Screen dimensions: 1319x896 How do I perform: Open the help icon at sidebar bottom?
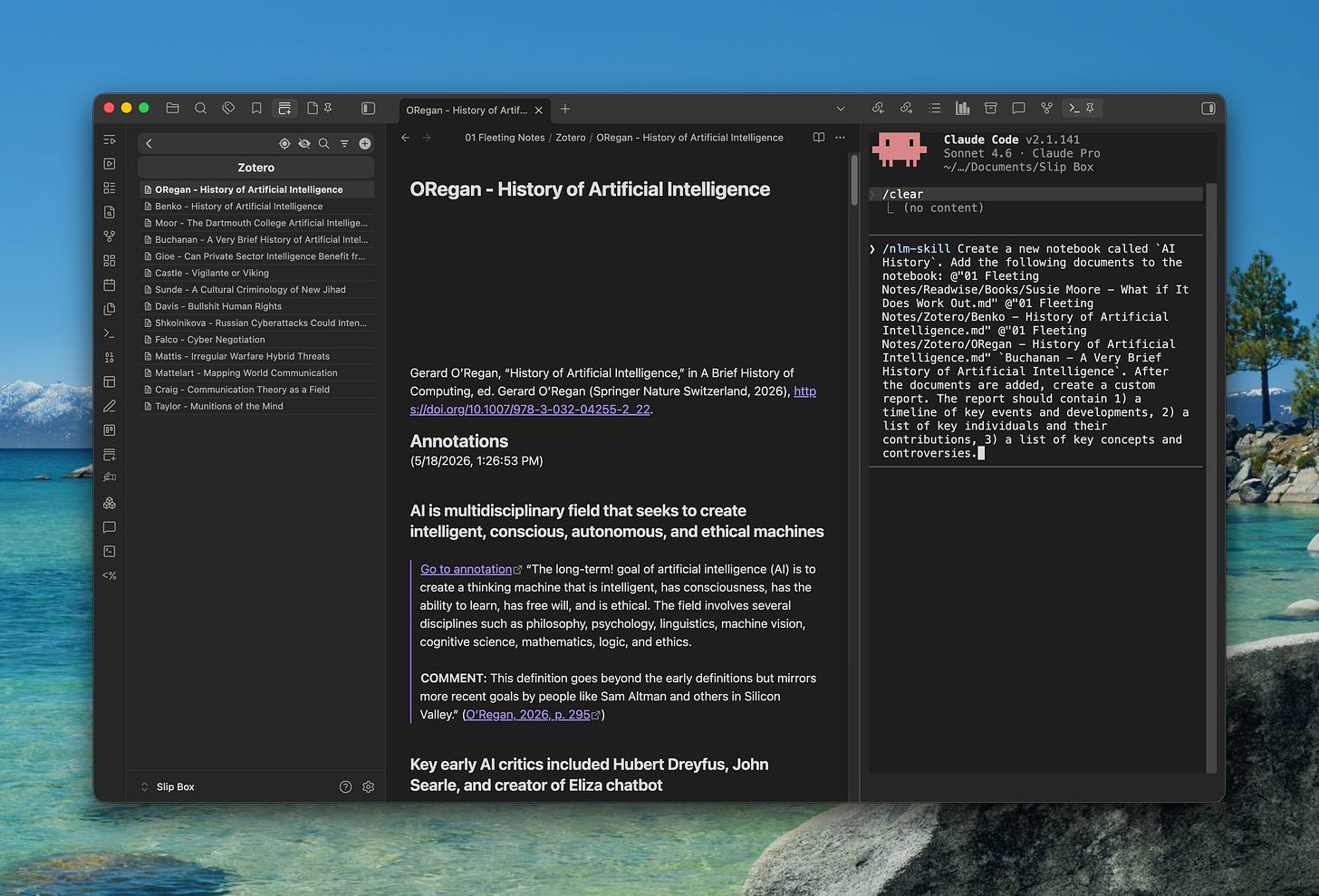coord(345,786)
